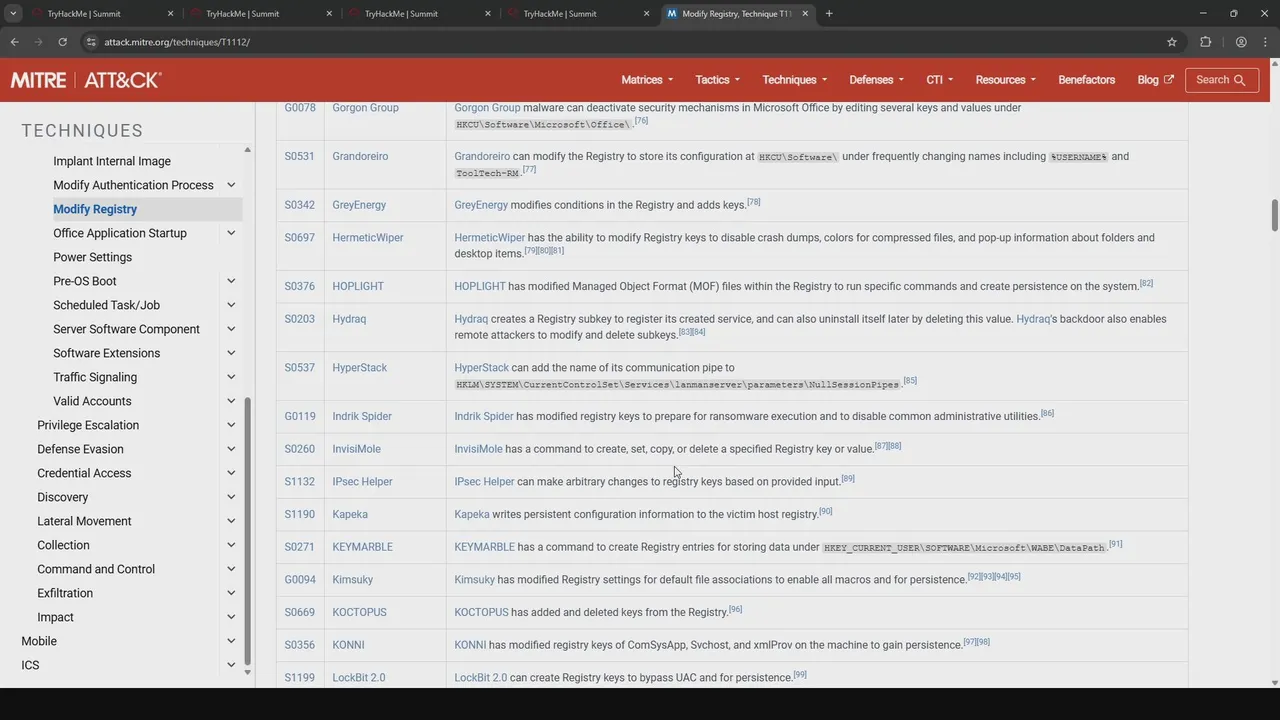
Task: Open the S1190 Kapeka ID link
Action: [299, 514]
